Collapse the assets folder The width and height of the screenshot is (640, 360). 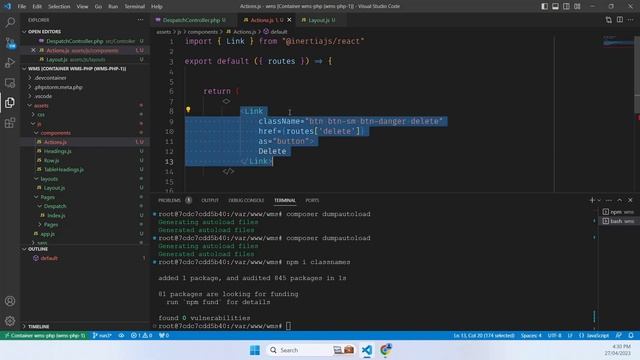point(41,105)
